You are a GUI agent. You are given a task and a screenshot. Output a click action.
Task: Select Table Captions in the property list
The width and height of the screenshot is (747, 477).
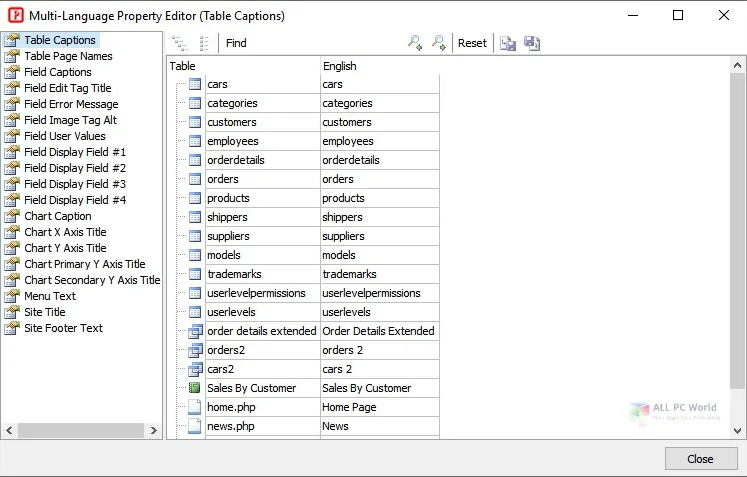[x=60, y=40]
